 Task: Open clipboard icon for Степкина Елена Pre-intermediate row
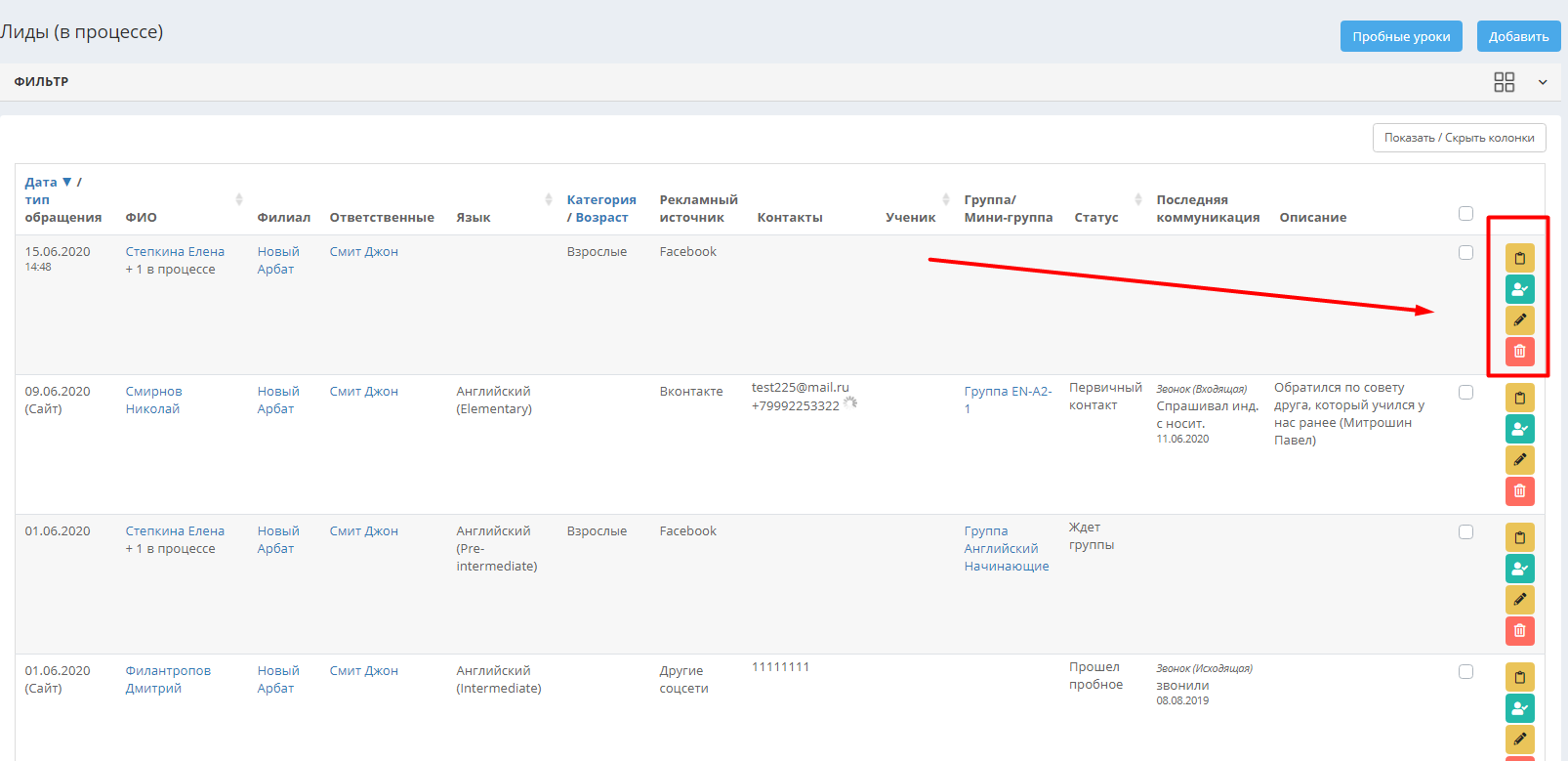(1520, 537)
